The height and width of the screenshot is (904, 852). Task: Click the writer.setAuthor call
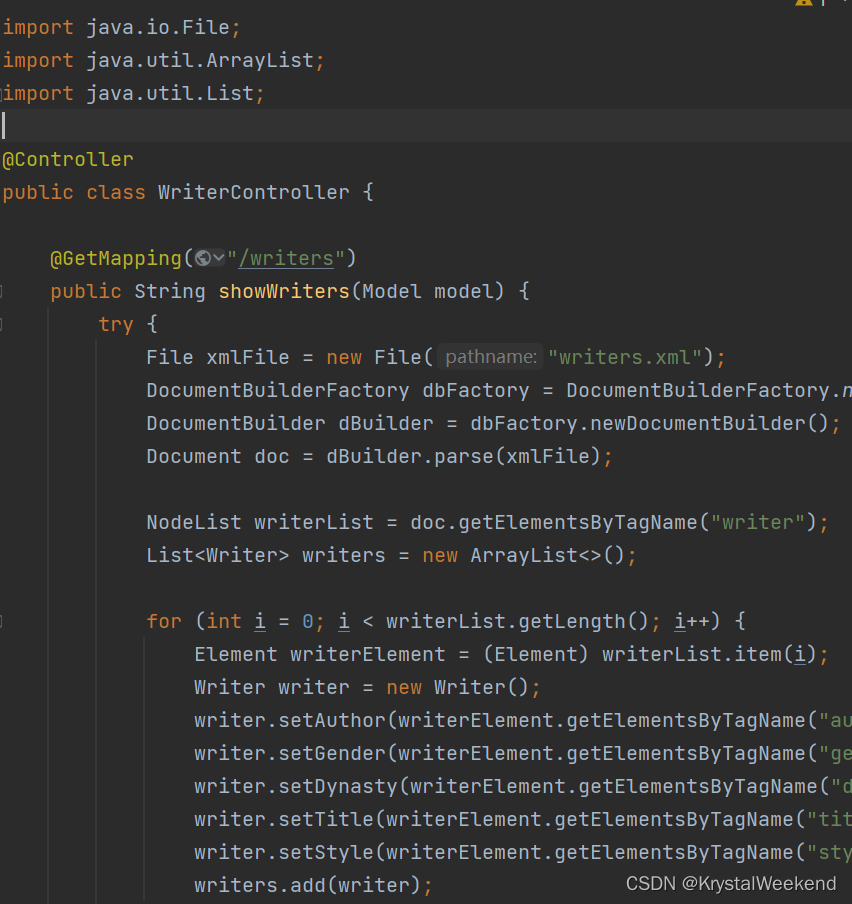coord(290,720)
